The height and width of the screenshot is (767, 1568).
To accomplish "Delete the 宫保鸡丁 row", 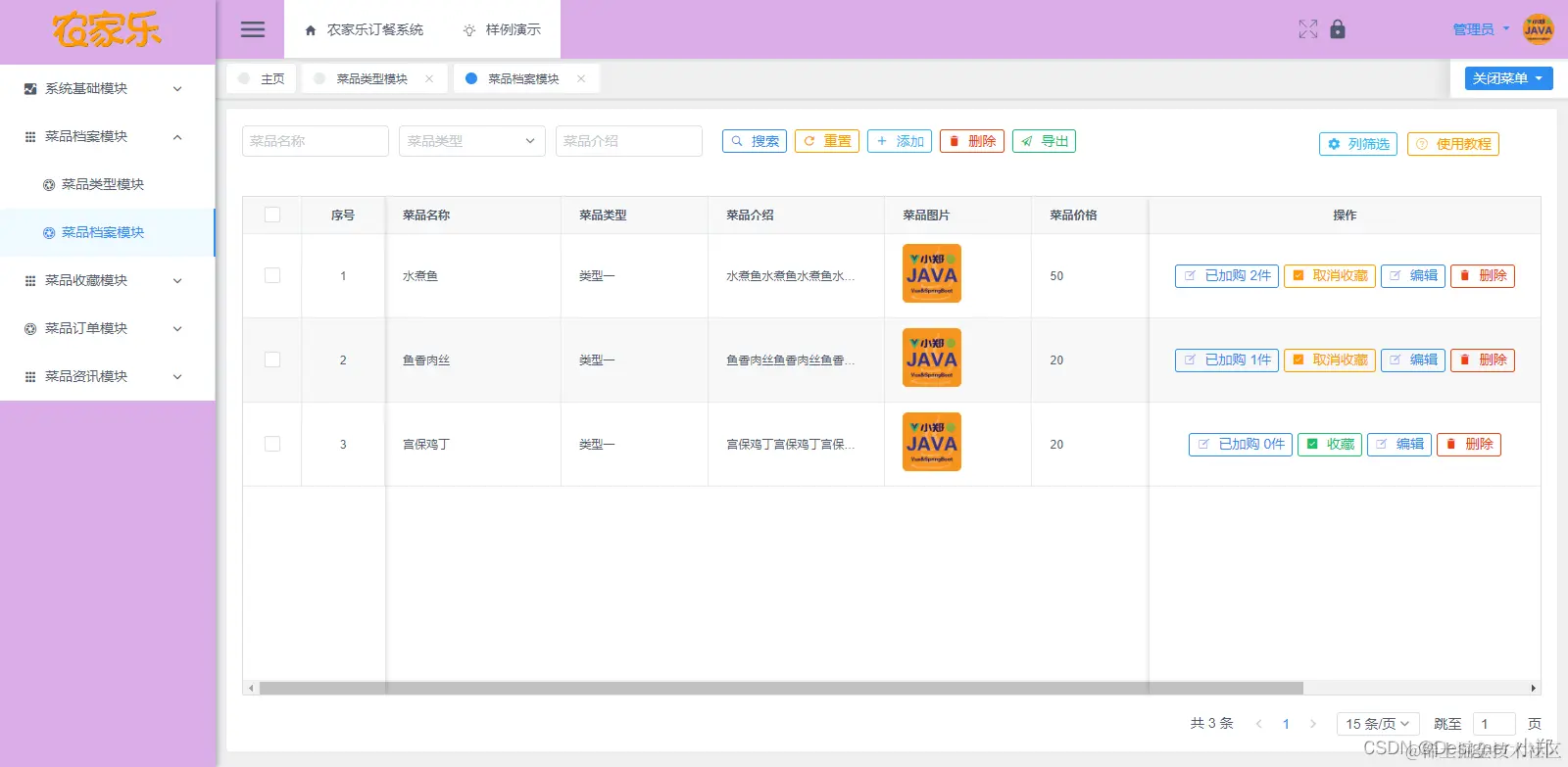I will tap(1469, 445).
